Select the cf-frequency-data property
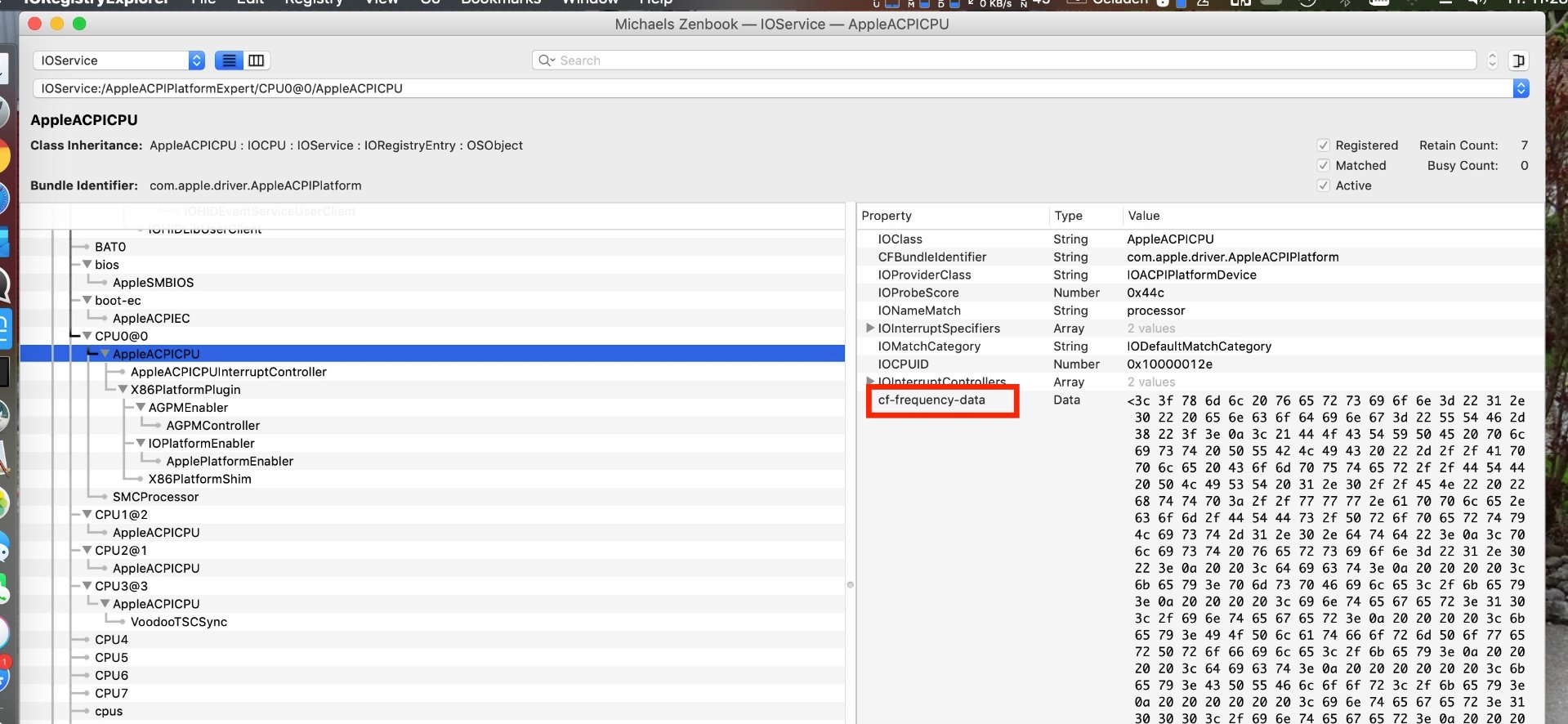The height and width of the screenshot is (724, 1568). [x=931, y=400]
